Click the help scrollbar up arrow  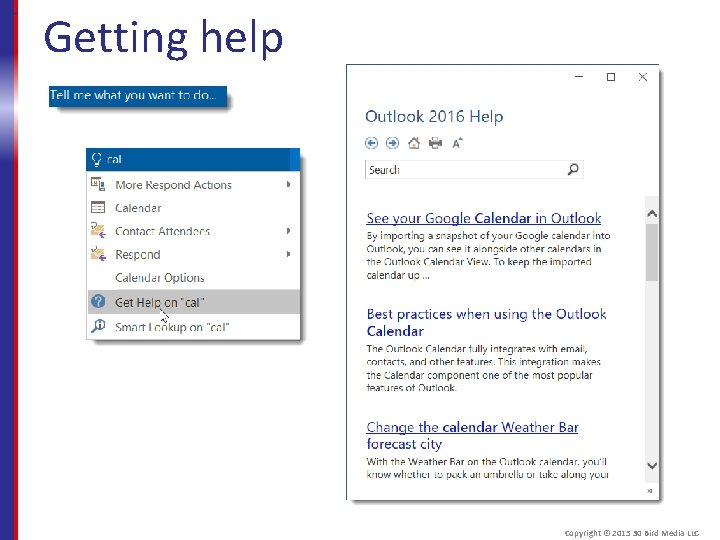652,214
